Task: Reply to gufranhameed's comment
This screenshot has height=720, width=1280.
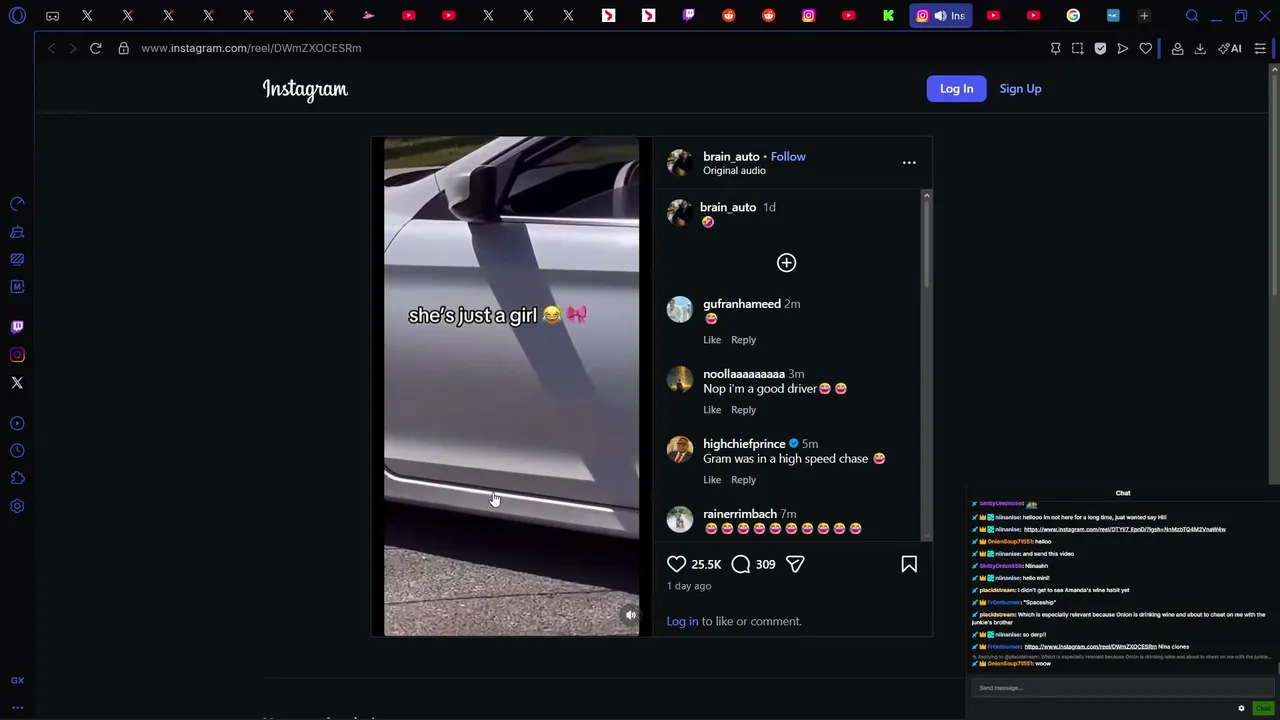Action: (743, 340)
